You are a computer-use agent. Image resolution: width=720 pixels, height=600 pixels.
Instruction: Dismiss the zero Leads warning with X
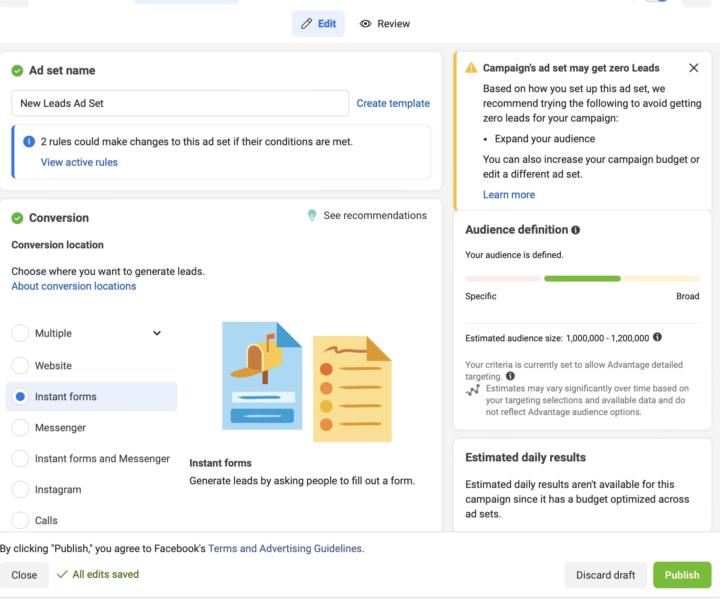694,68
